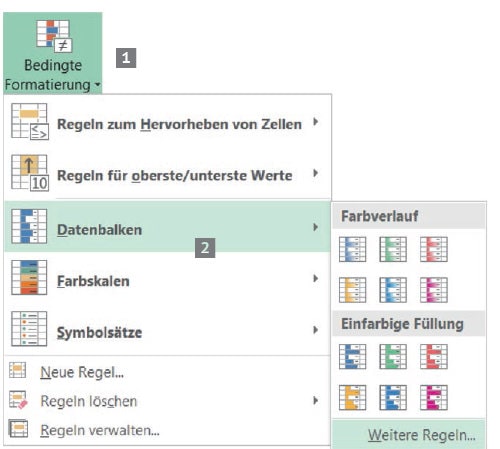Screen dimensions: 500x449
Task: Apply solid orange data bar fill
Action: point(352,397)
